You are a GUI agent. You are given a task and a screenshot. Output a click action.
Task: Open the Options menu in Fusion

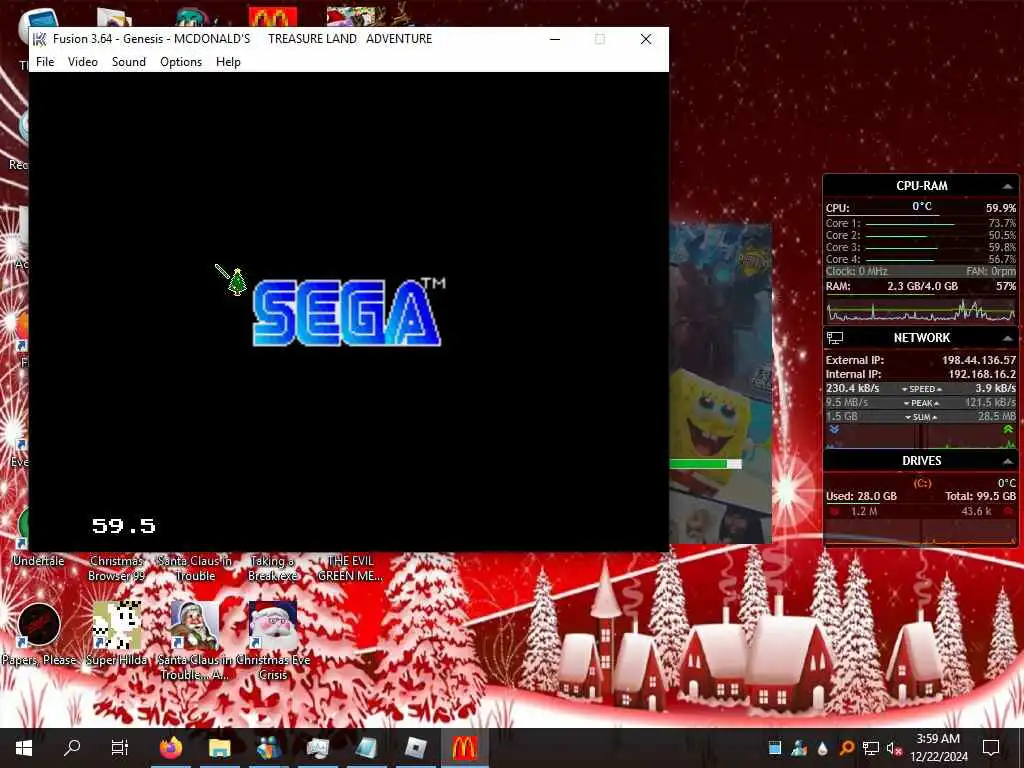(x=181, y=61)
